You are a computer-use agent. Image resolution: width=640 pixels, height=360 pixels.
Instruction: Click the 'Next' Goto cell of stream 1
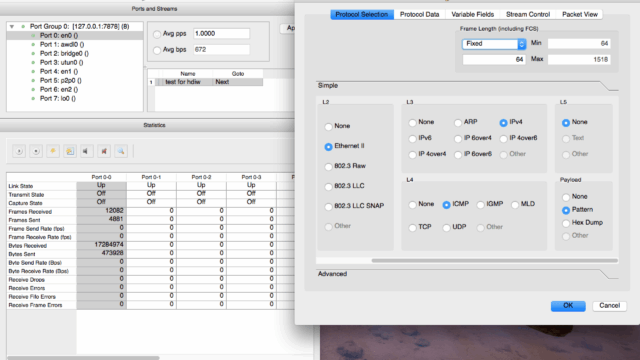(x=238, y=82)
